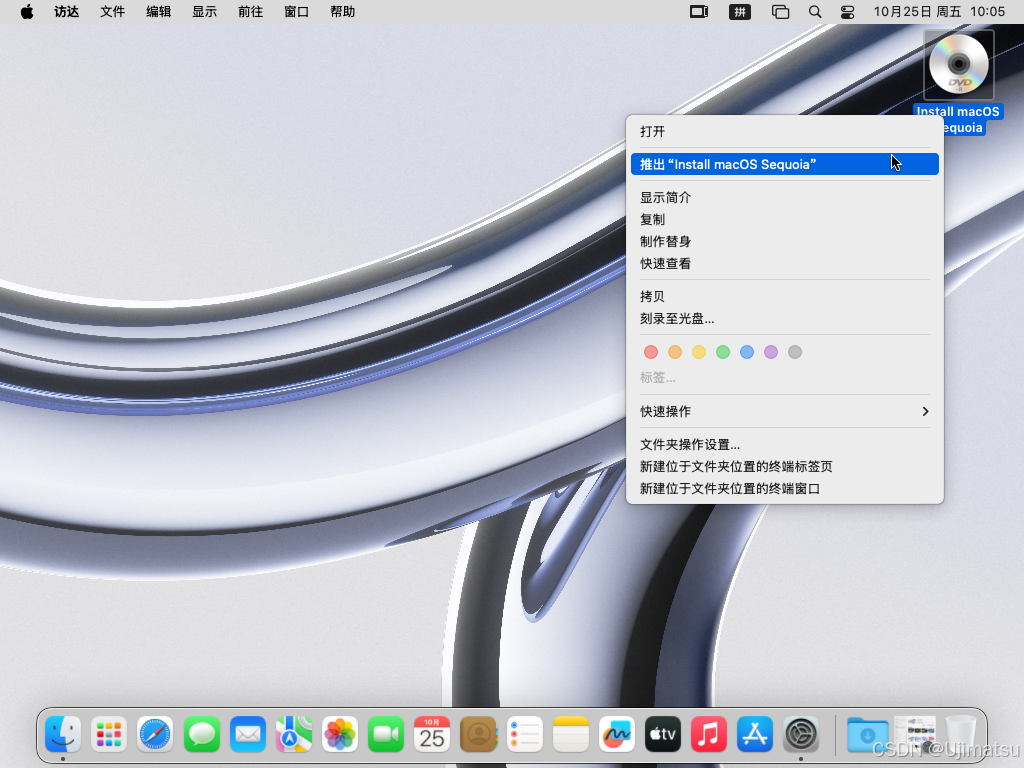
Task: Choose 复制 in the context menu
Action: [x=784, y=219]
